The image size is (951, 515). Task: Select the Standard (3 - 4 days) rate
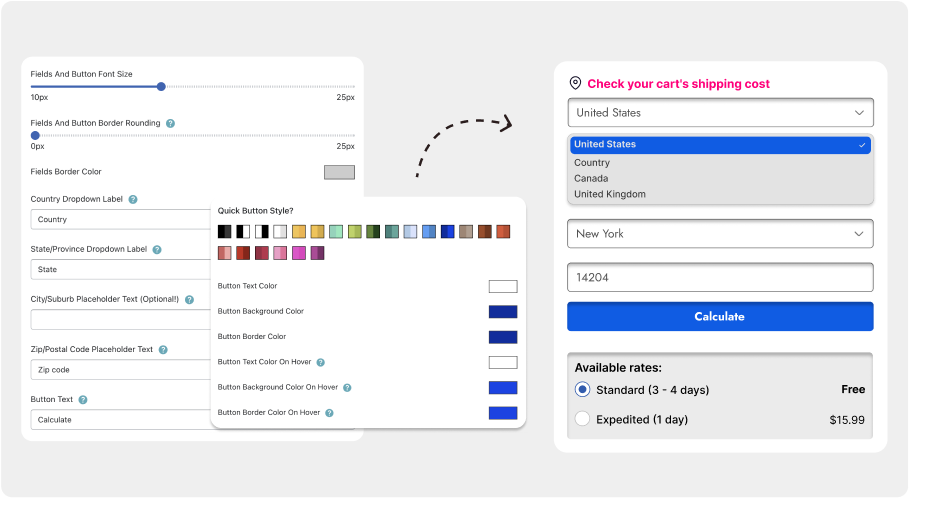point(582,389)
